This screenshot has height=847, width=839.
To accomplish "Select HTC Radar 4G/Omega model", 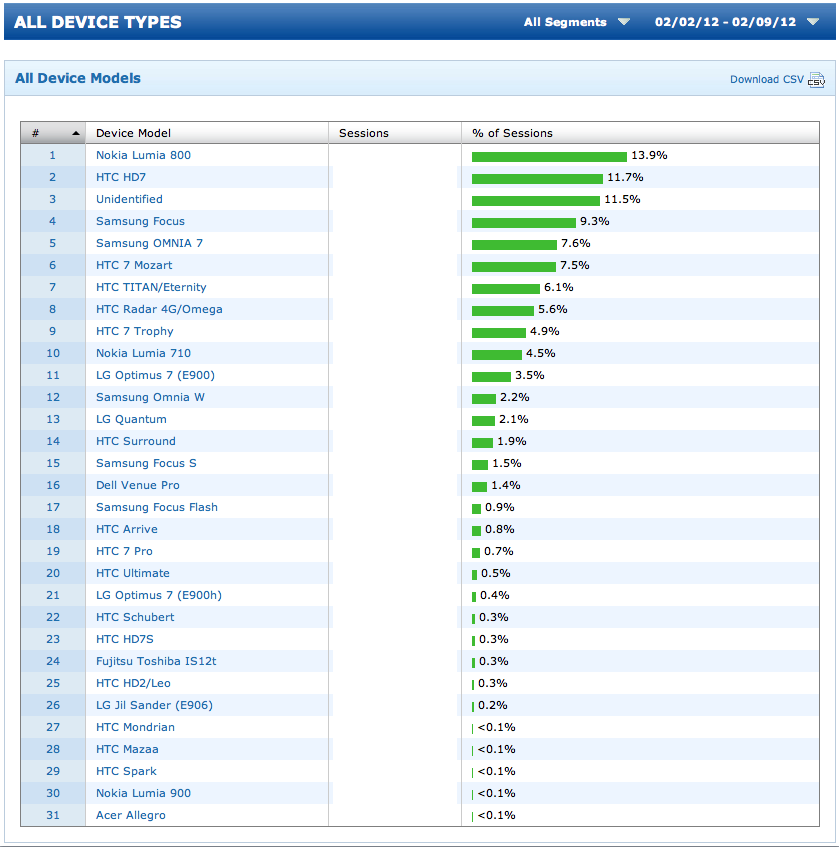I will pos(159,309).
